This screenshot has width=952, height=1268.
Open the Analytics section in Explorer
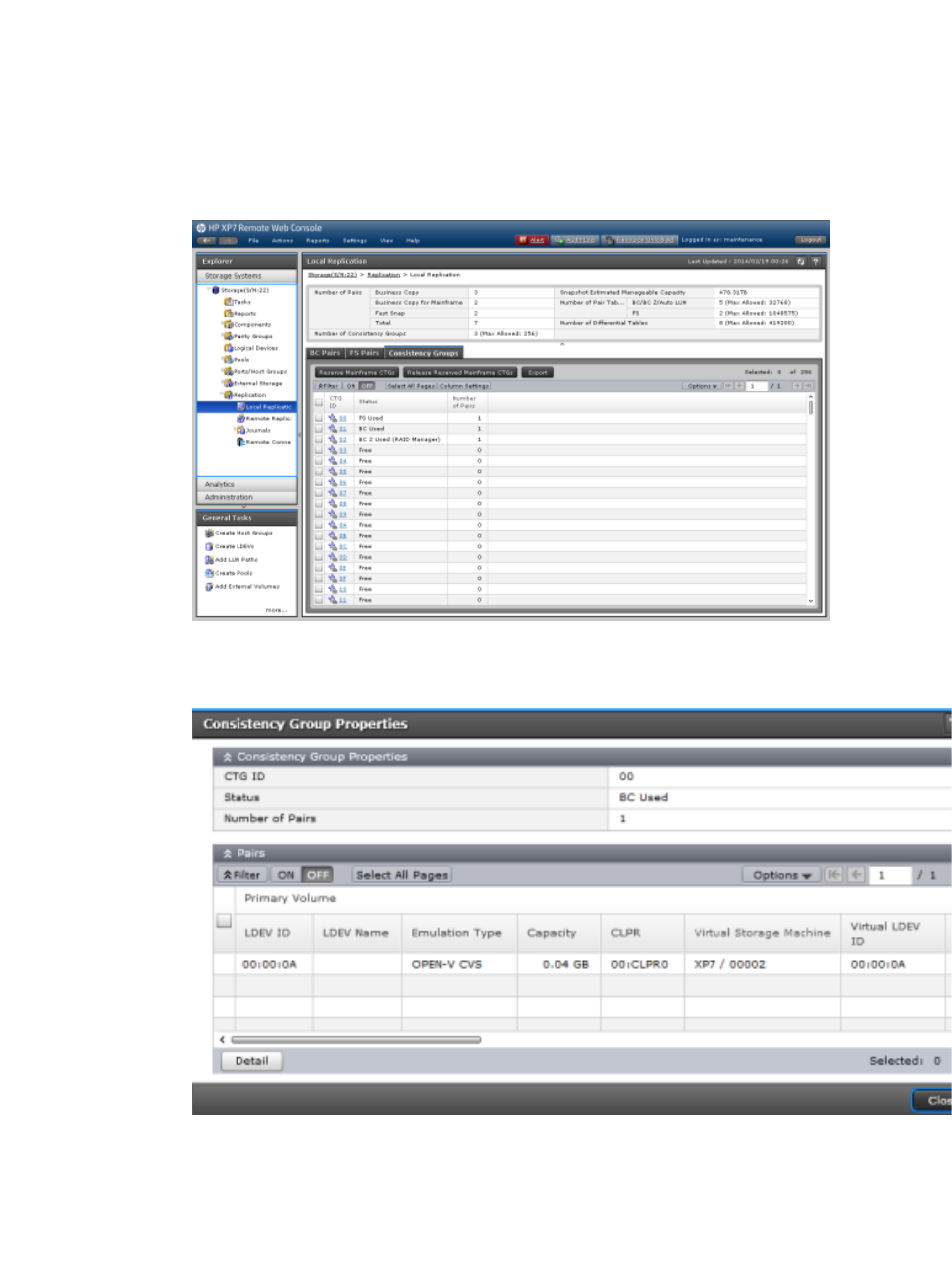tap(246, 484)
